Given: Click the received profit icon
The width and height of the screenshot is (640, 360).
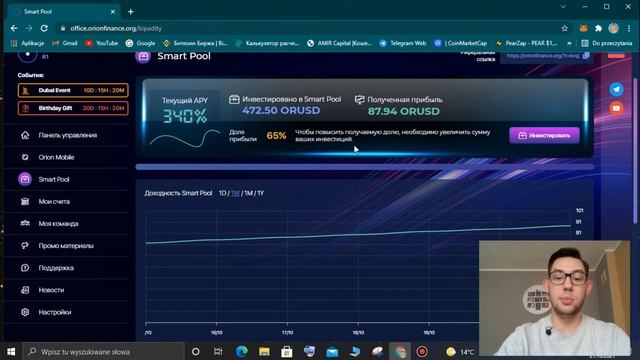Looking at the screenshot, I should [x=359, y=99].
